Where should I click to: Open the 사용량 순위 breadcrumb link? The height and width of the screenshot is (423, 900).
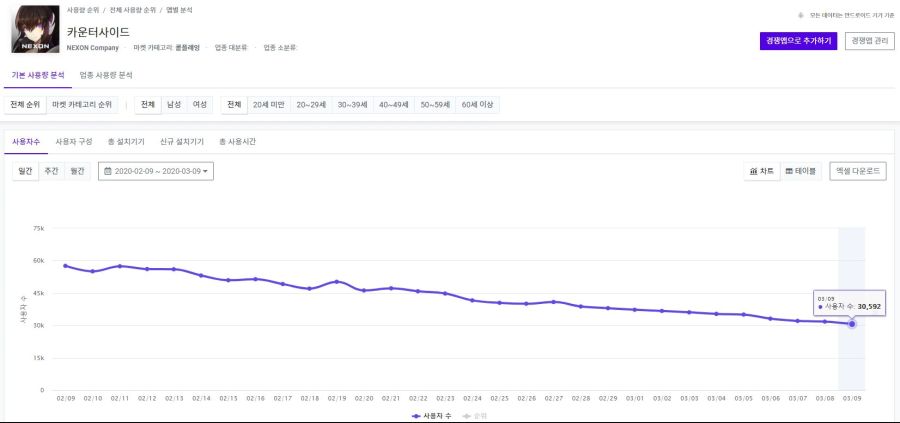click(x=83, y=10)
